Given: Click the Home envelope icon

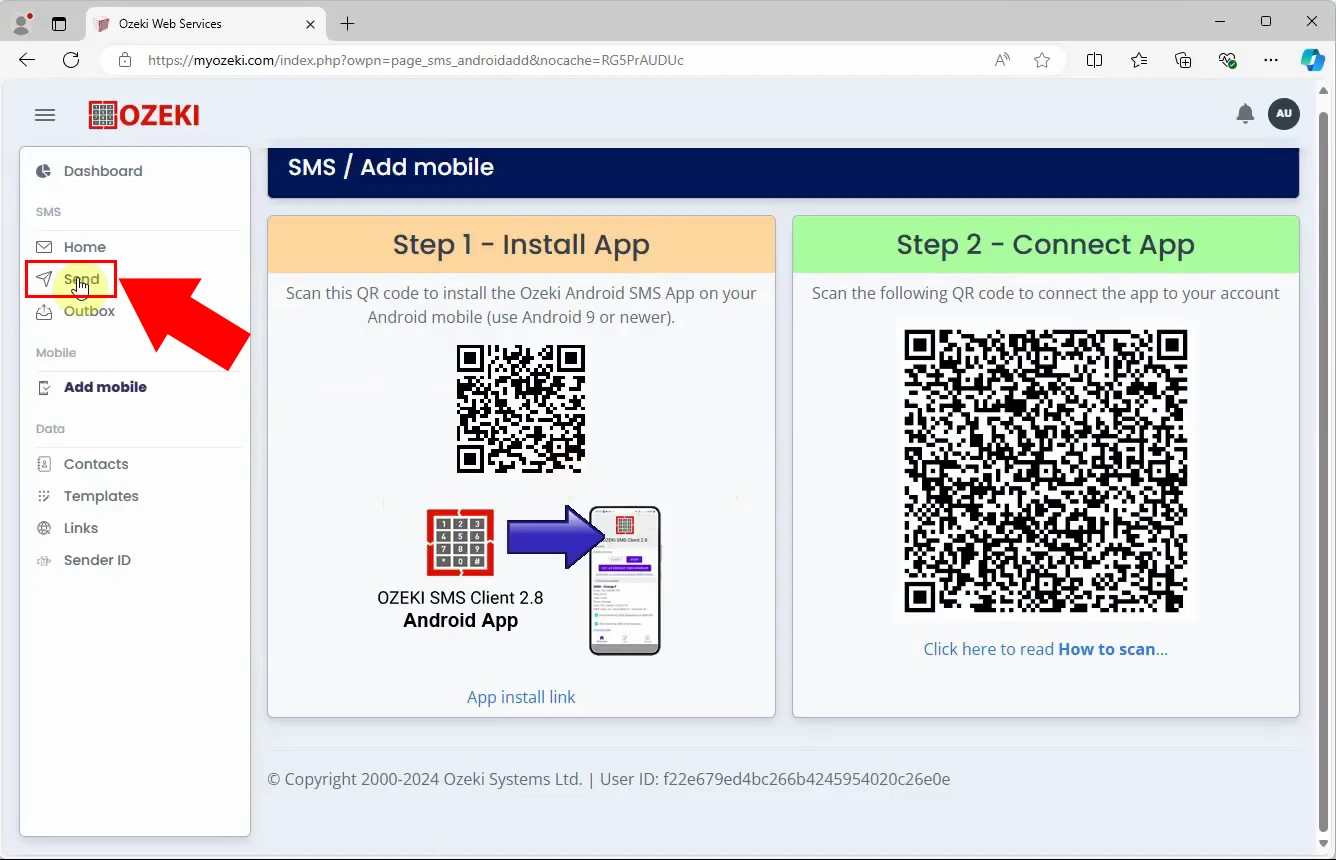Looking at the screenshot, I should click(x=44, y=247).
